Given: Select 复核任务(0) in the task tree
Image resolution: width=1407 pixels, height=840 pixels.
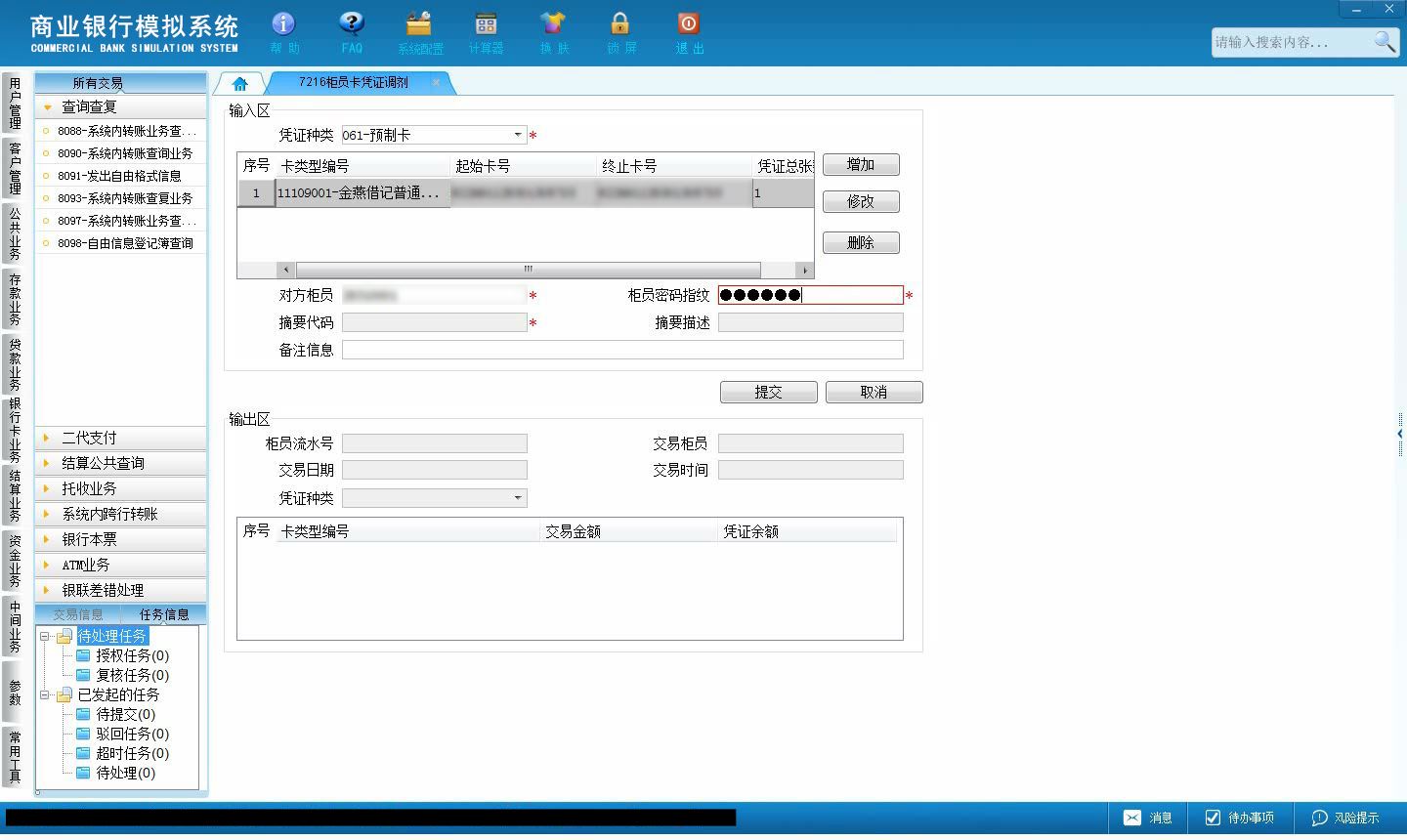Looking at the screenshot, I should click(x=132, y=675).
